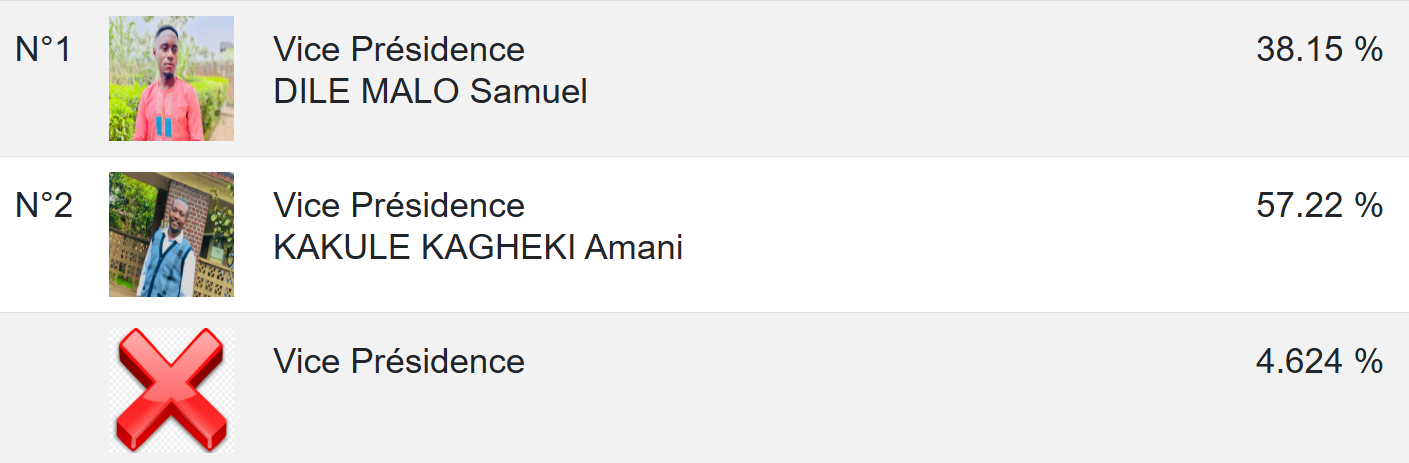Select the N°1 candidate number label
Image resolution: width=1409 pixels, height=463 pixels.
[44, 49]
